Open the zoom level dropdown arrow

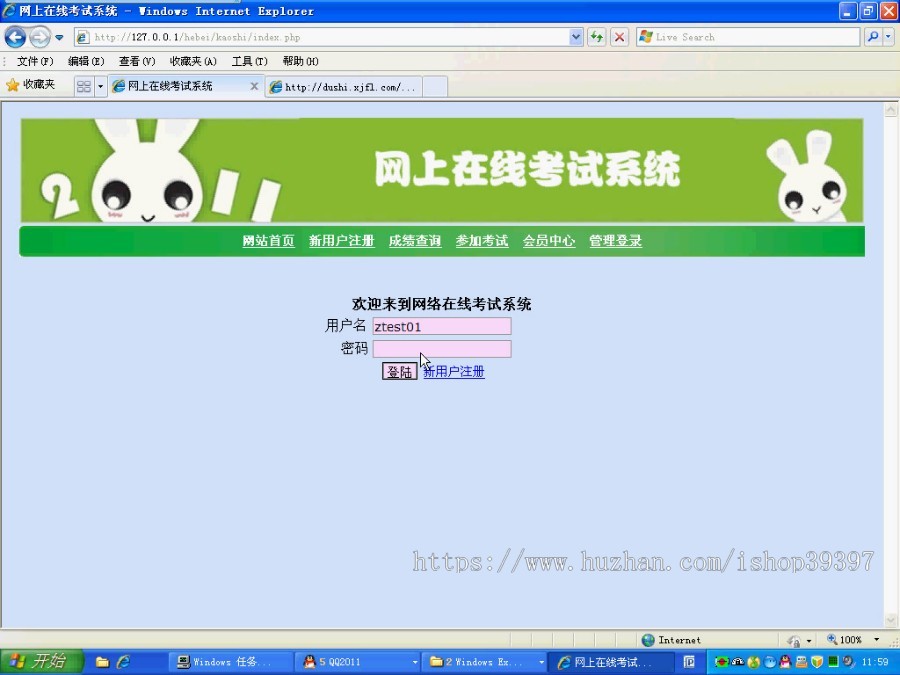pyautogui.click(x=876, y=639)
